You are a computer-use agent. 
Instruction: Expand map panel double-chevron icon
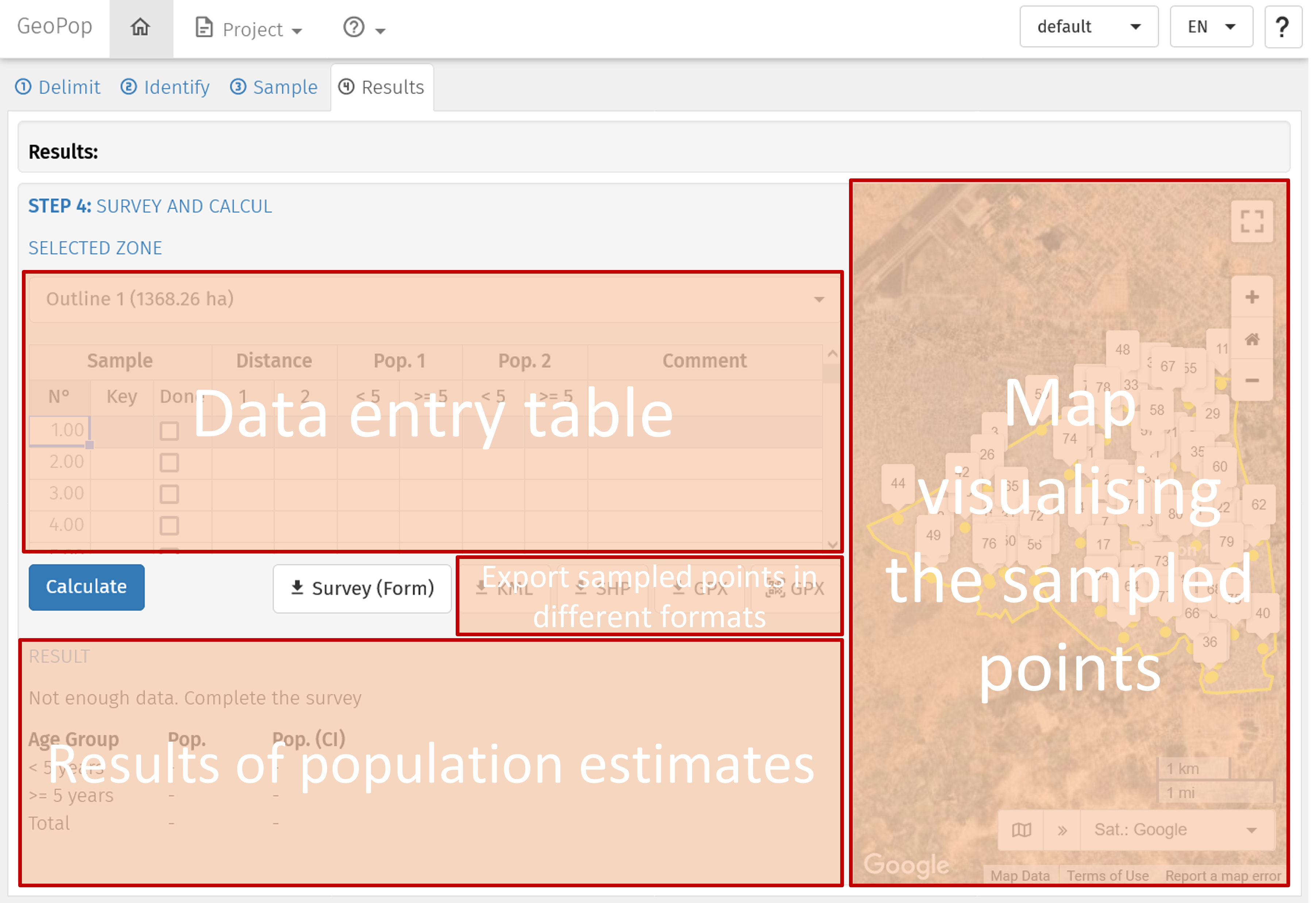tap(1062, 830)
